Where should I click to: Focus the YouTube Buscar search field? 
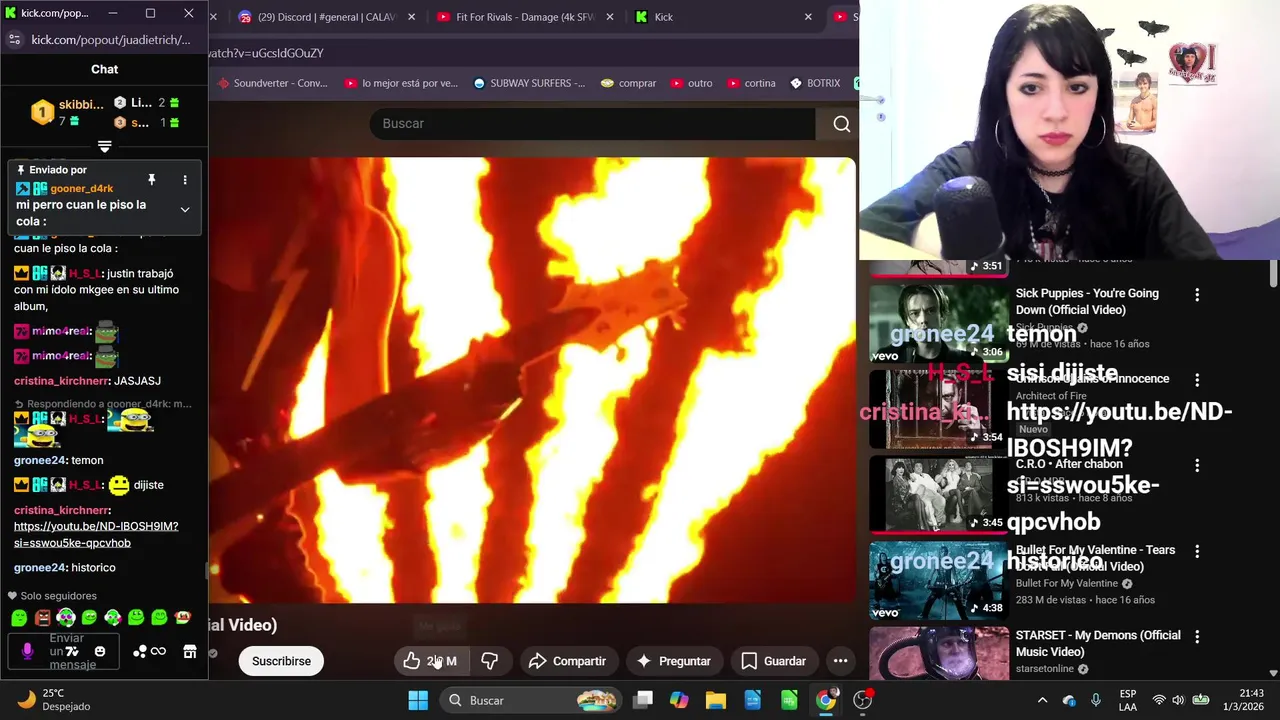point(592,124)
